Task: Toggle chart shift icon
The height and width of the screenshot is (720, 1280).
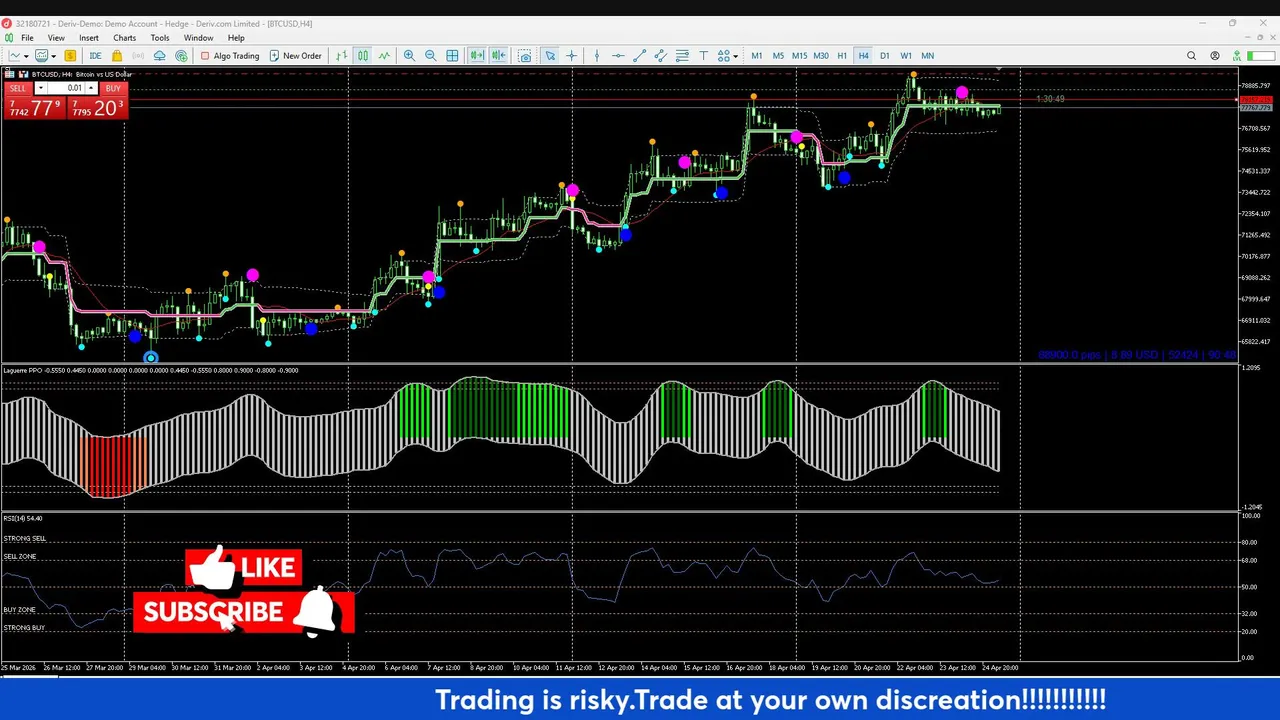Action: (498, 56)
